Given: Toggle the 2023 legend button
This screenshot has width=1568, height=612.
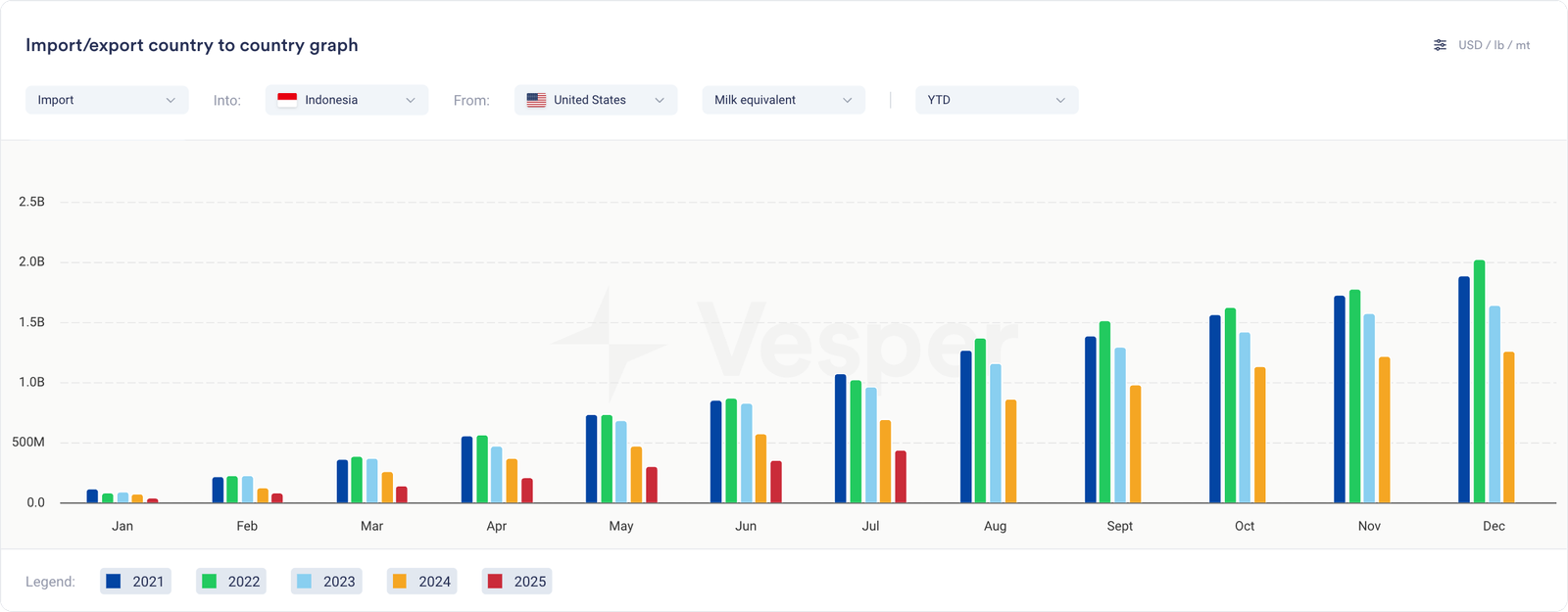Looking at the screenshot, I should (x=326, y=582).
